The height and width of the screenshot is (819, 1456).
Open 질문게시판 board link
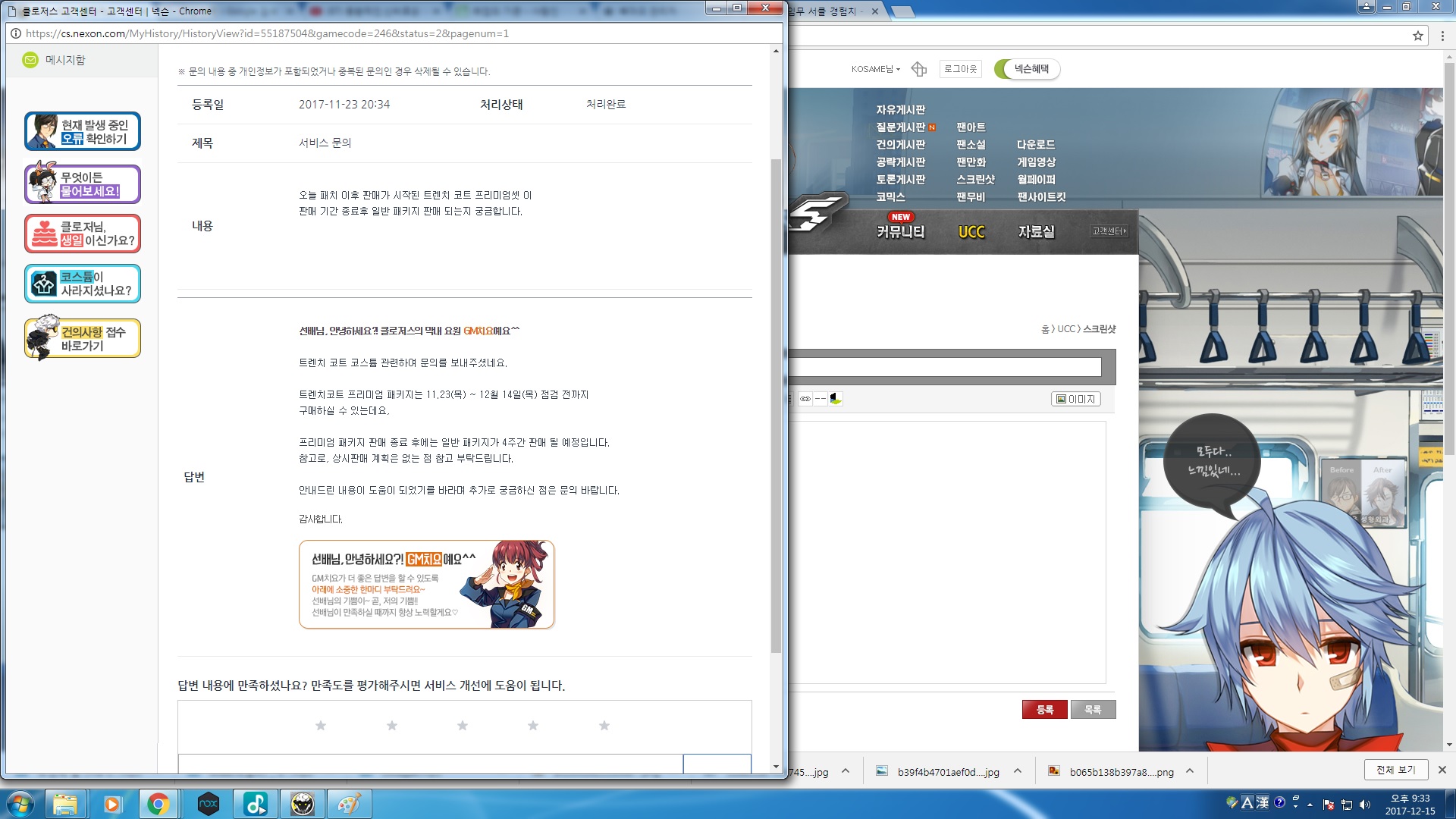(x=900, y=127)
